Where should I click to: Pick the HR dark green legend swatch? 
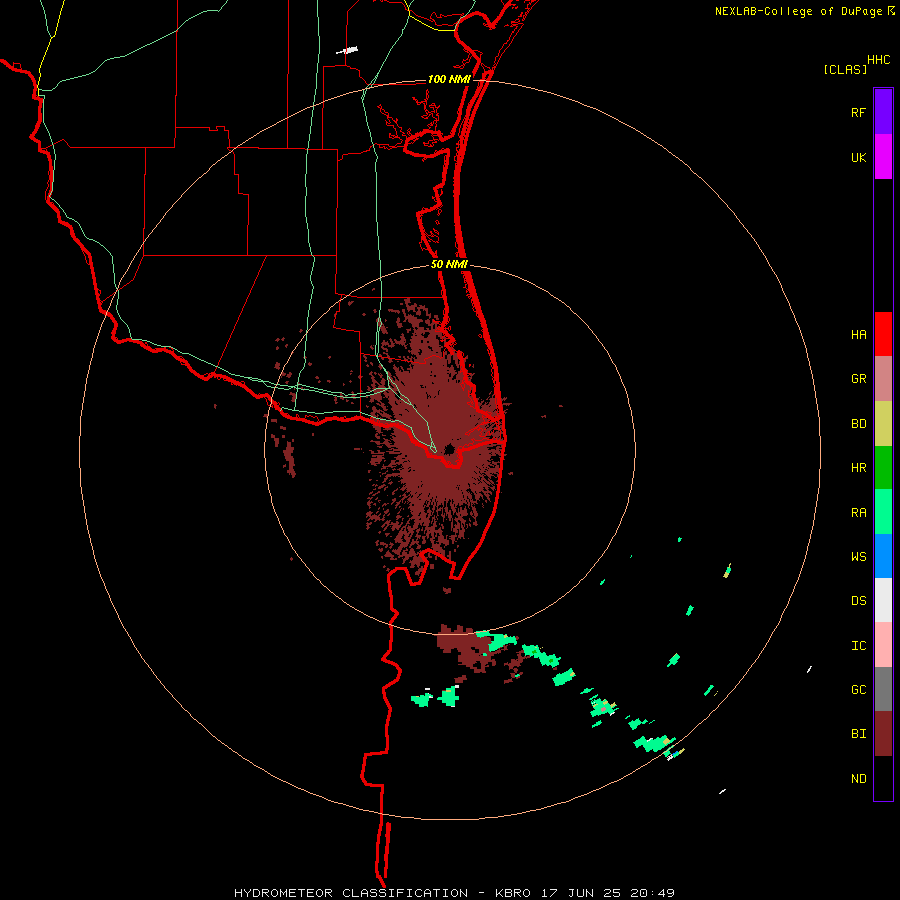(883, 467)
